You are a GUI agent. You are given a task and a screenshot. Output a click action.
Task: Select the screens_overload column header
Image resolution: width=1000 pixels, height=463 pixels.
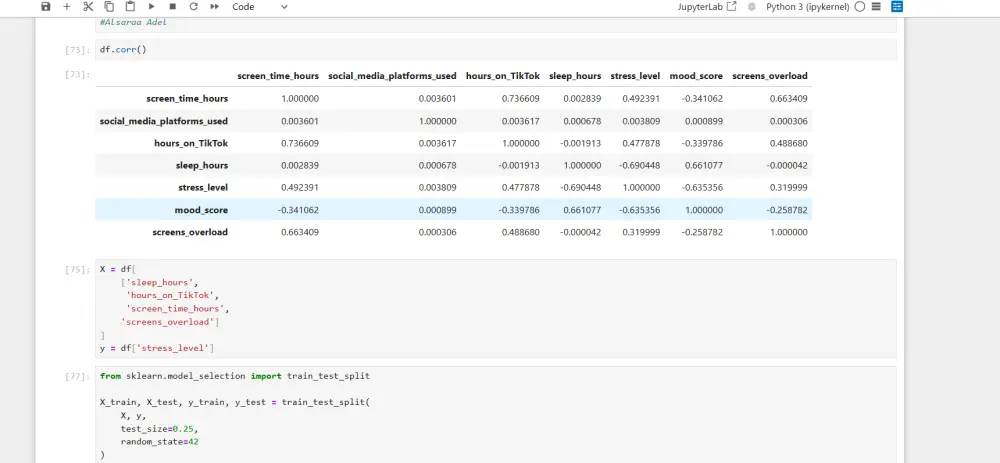coord(770,76)
